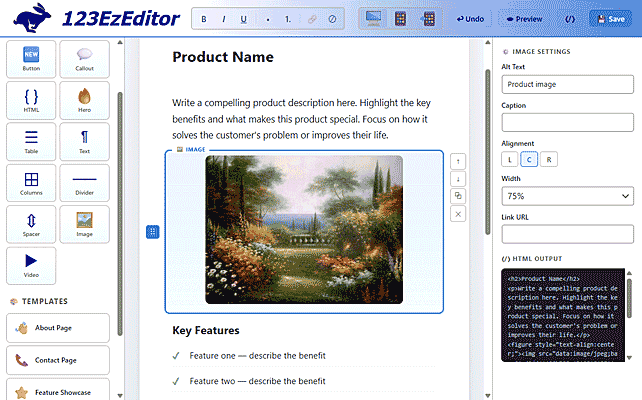Click the Key Features heading
Image resolution: width=642 pixels, height=400 pixels.
[206, 330]
